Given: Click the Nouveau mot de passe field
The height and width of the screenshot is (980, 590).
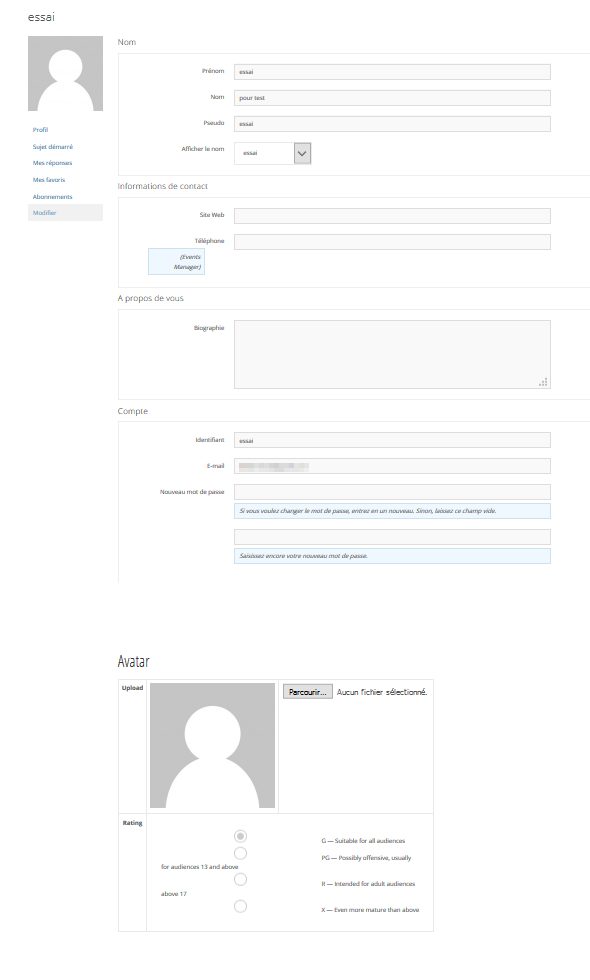Looking at the screenshot, I should pyautogui.click(x=392, y=492).
